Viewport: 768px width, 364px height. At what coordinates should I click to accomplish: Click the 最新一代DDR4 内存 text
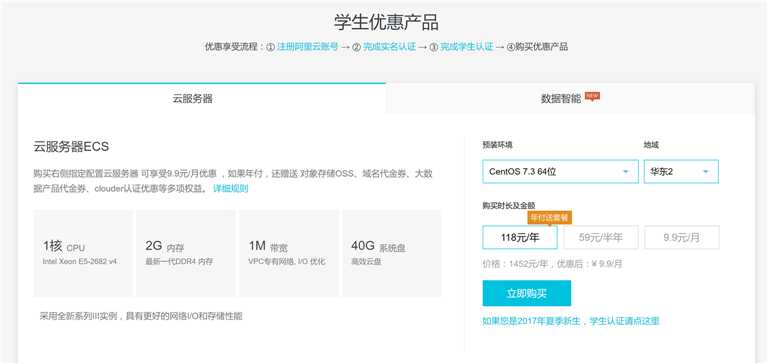point(179,262)
